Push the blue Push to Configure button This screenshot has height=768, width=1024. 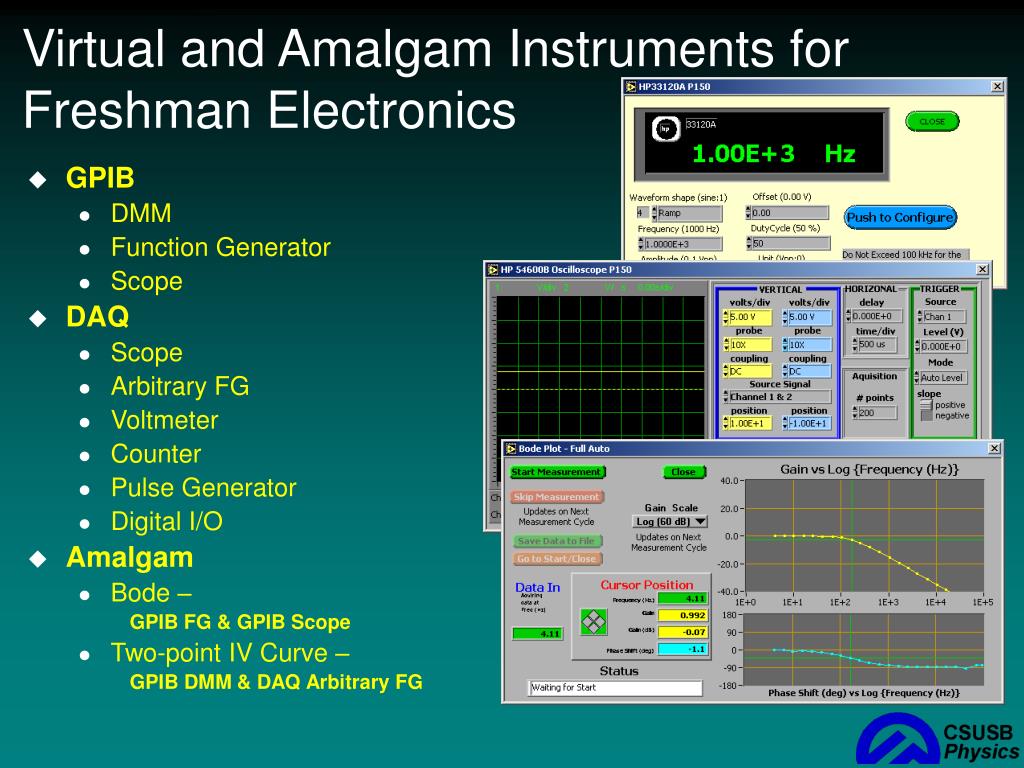[x=901, y=217]
